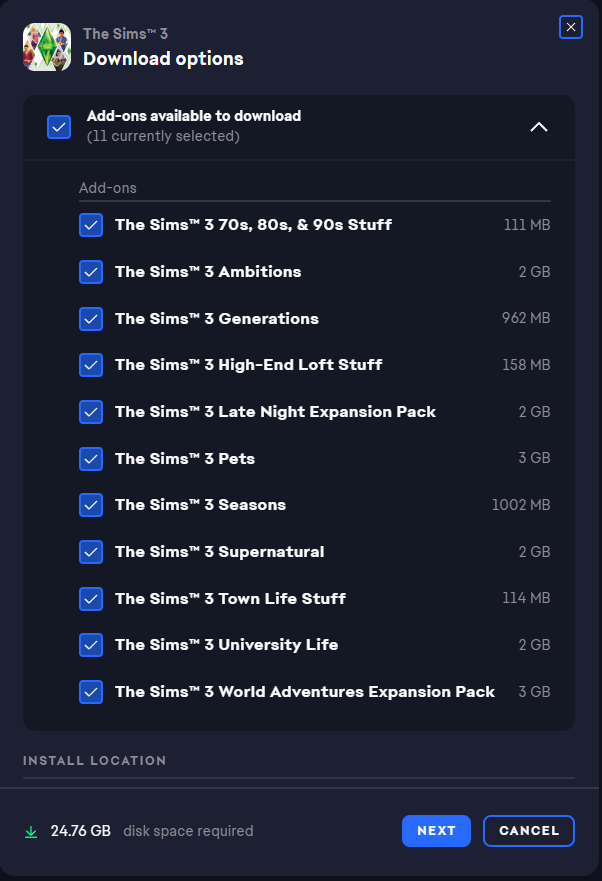Deselect The Sims 3 Supernatural checkbox

[91, 552]
